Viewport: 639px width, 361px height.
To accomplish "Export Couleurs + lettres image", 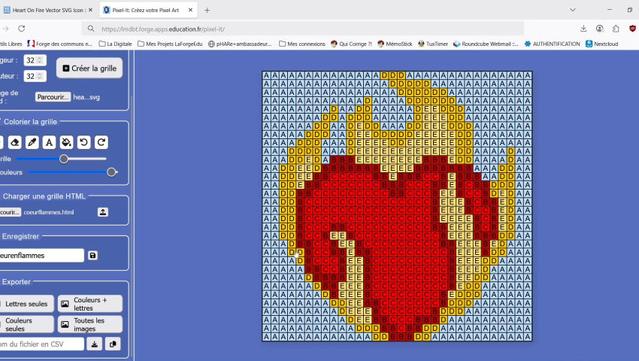I will pyautogui.click(x=90, y=304).
